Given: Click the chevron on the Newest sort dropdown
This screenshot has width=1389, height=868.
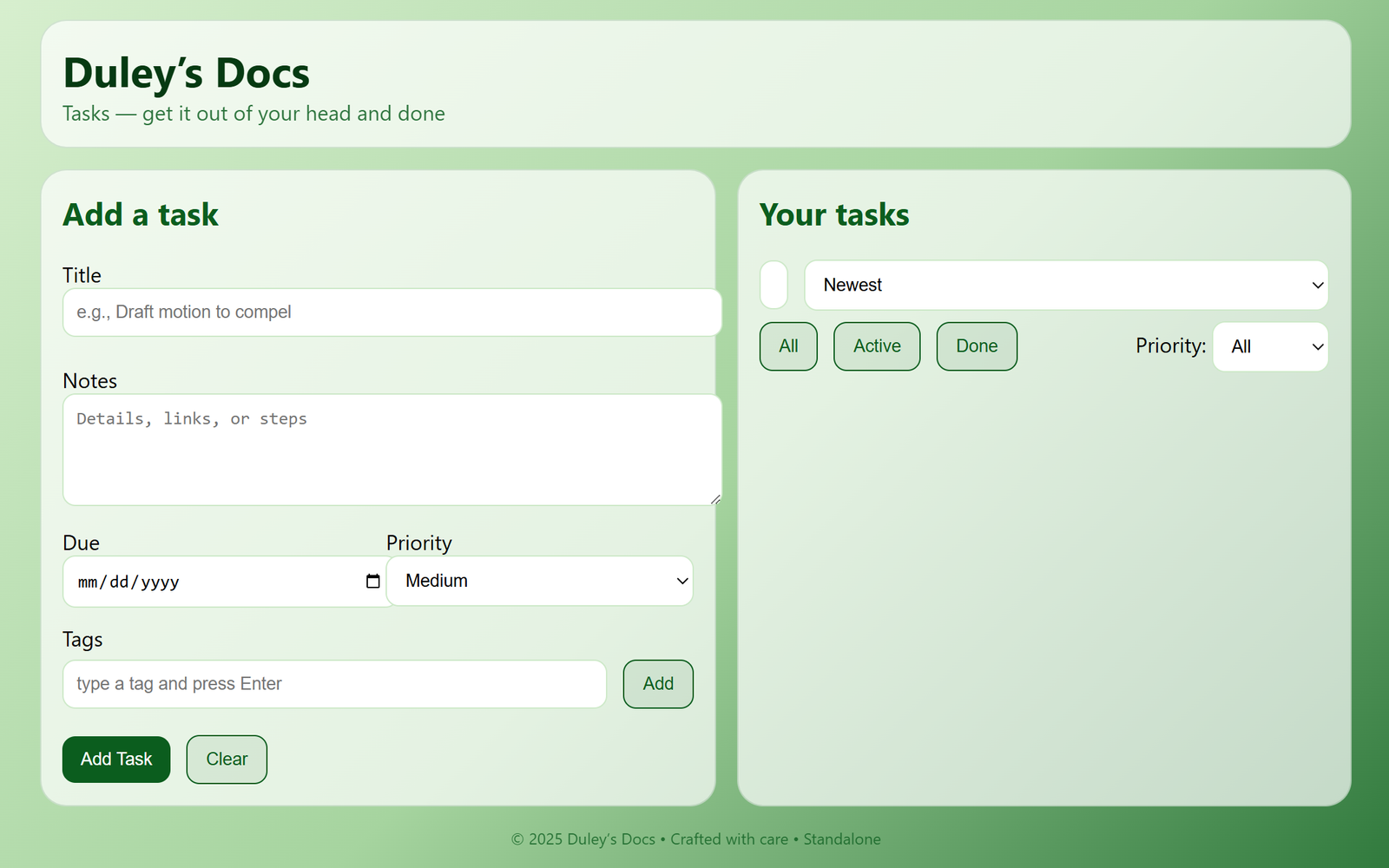Looking at the screenshot, I should click(x=1317, y=285).
